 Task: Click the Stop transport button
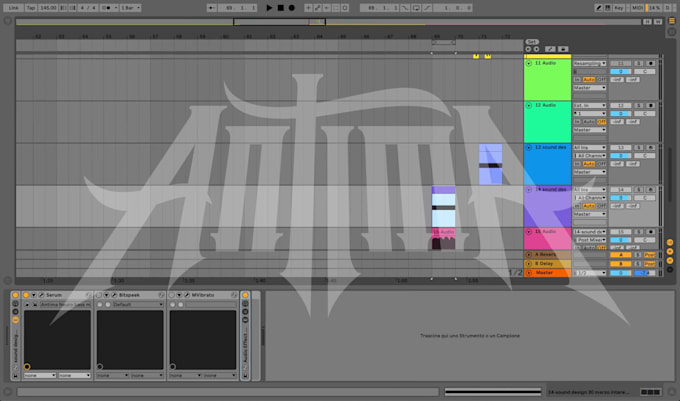point(281,8)
